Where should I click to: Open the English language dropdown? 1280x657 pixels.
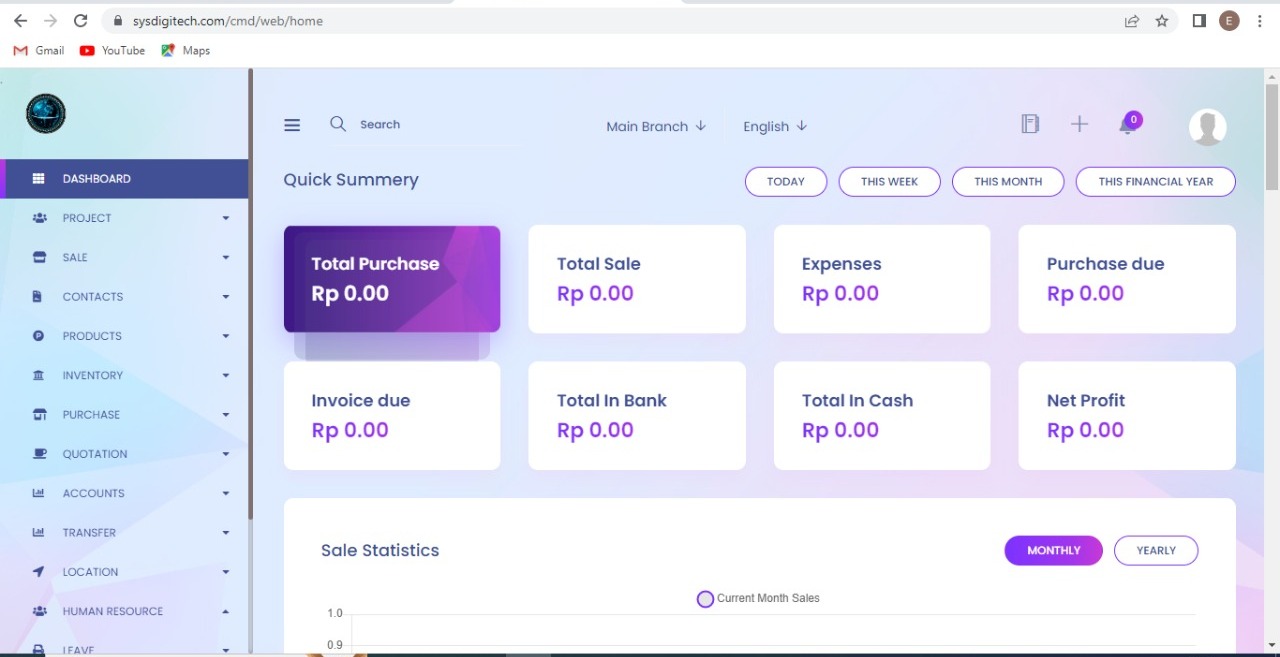click(775, 127)
